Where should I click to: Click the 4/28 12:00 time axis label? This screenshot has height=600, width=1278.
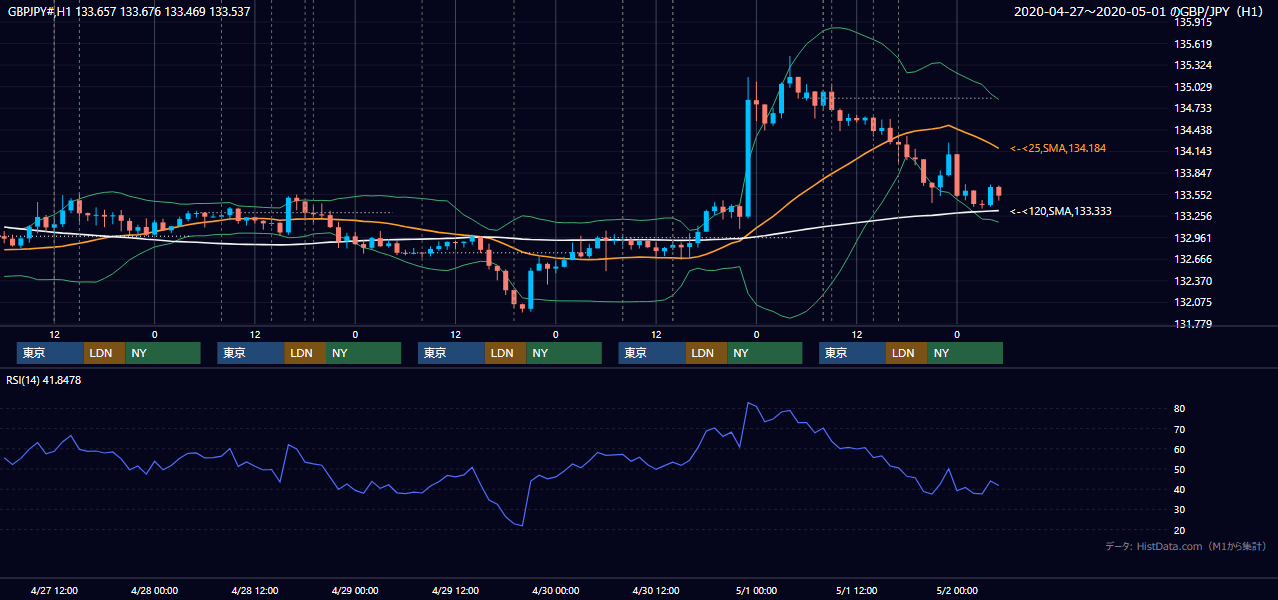point(255,591)
